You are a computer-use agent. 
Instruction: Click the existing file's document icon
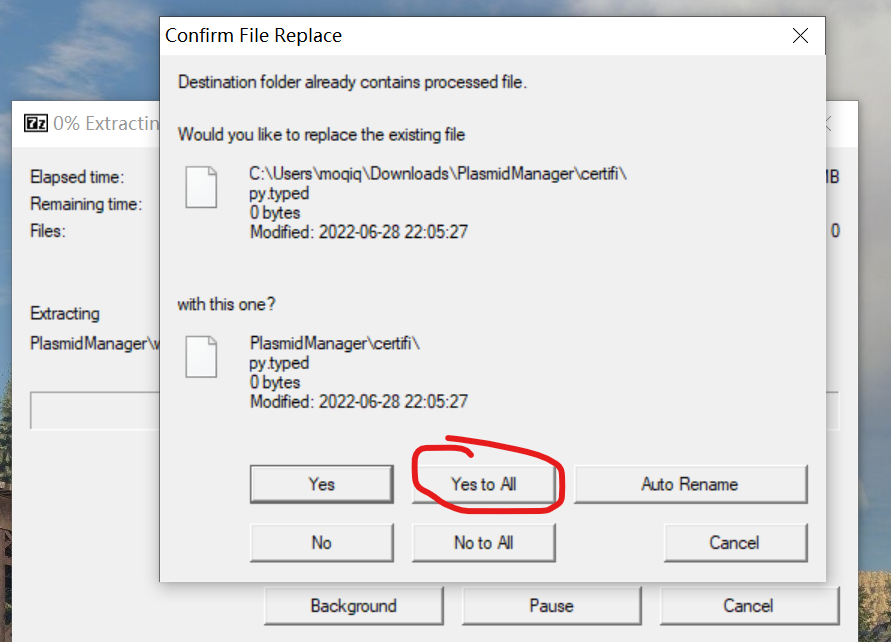click(201, 187)
